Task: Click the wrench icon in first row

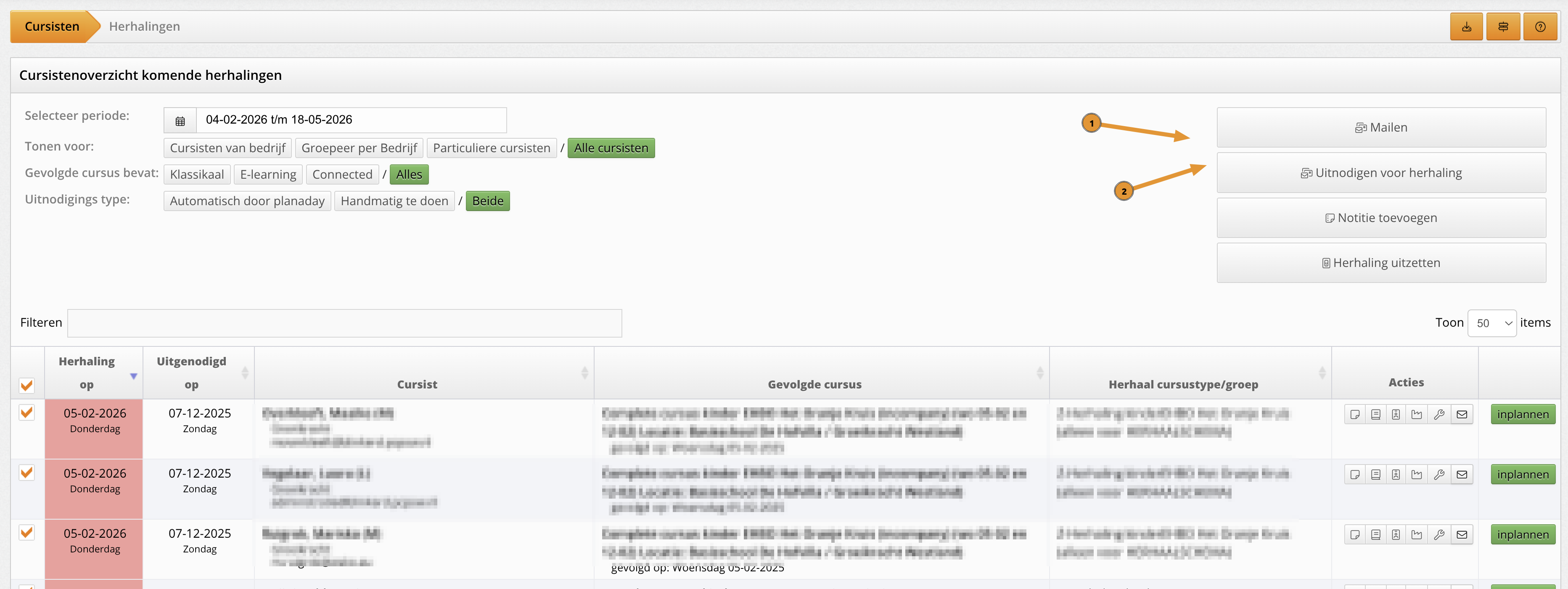Action: [1439, 415]
